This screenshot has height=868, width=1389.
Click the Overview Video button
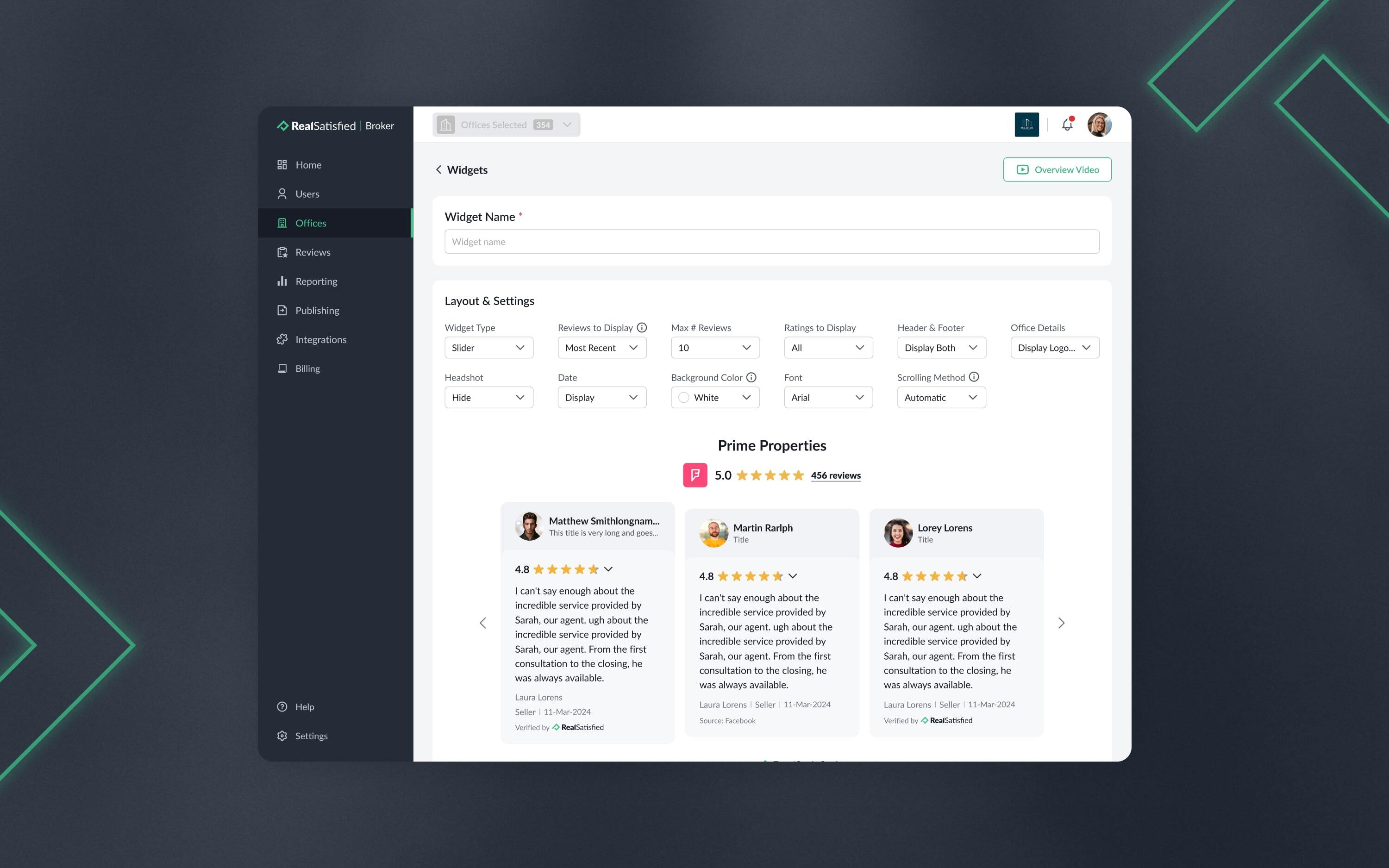[x=1057, y=169]
